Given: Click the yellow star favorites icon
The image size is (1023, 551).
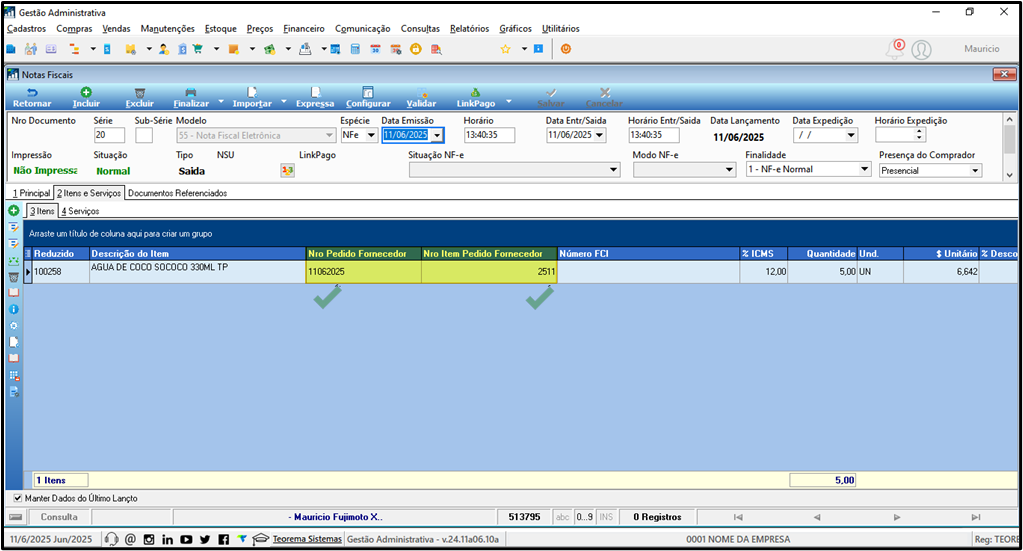Looking at the screenshot, I should tap(505, 49).
